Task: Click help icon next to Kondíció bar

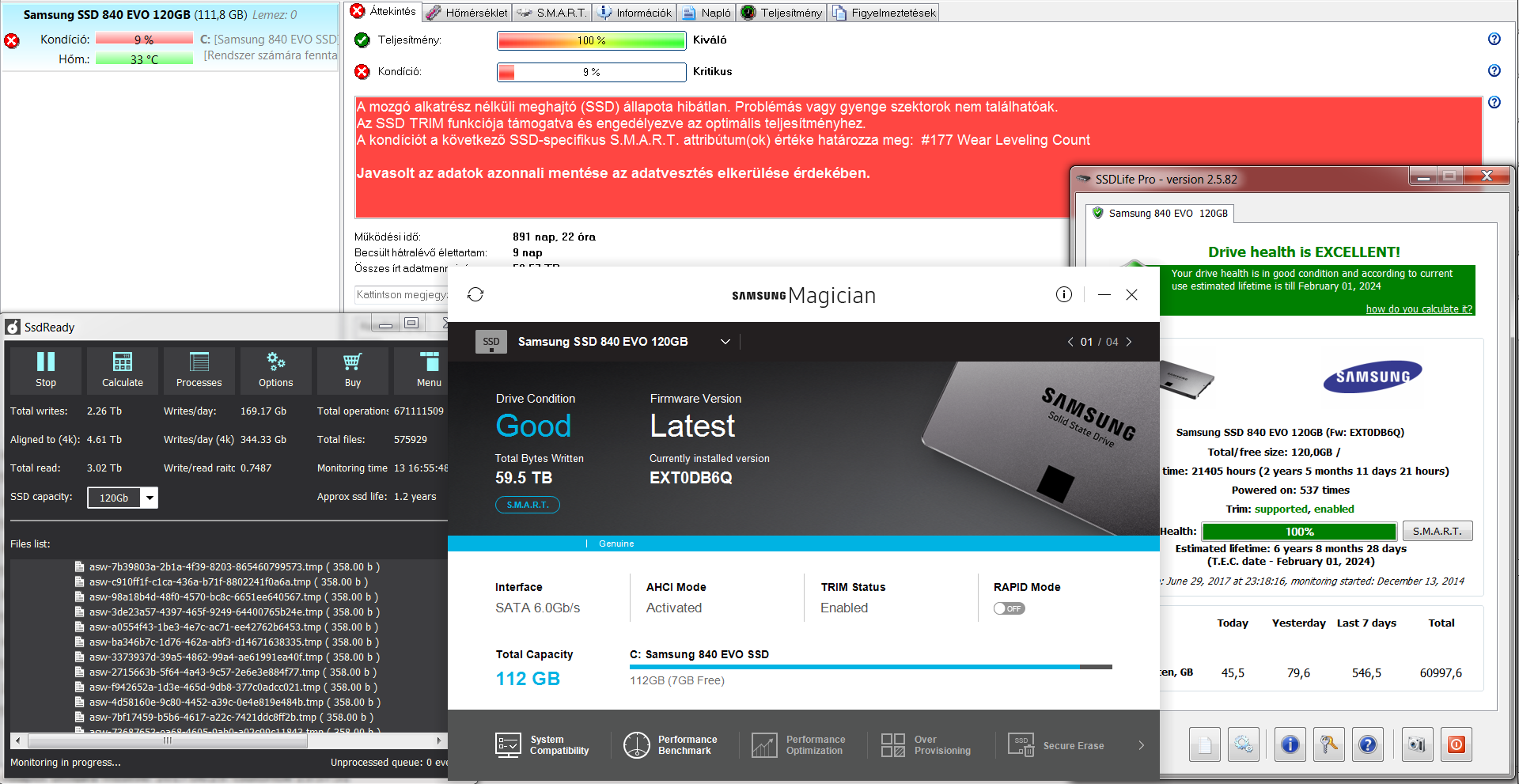Action: click(1494, 70)
